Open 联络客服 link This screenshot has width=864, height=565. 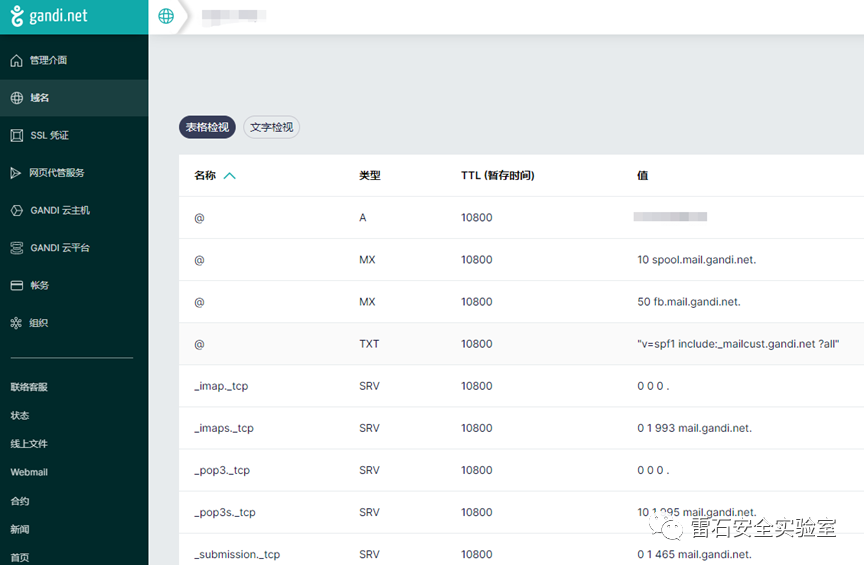29,387
